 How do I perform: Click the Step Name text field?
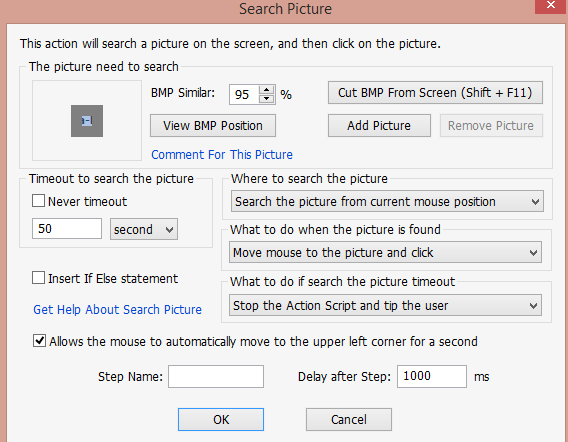pos(216,376)
